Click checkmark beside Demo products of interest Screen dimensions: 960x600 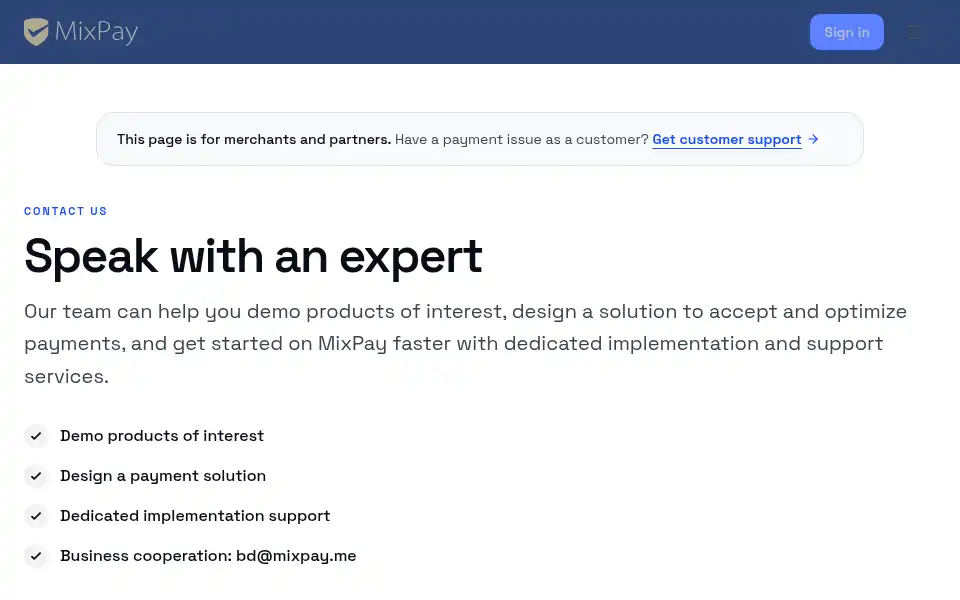coord(36,436)
